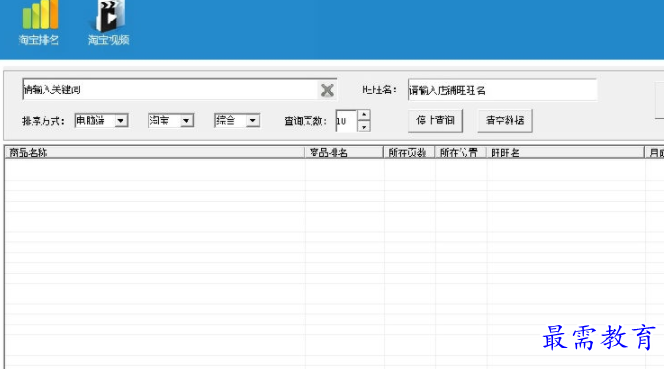This screenshot has width=664, height=369.
Task: Sort by 商品名称 column header
Action: [x=155, y=153]
